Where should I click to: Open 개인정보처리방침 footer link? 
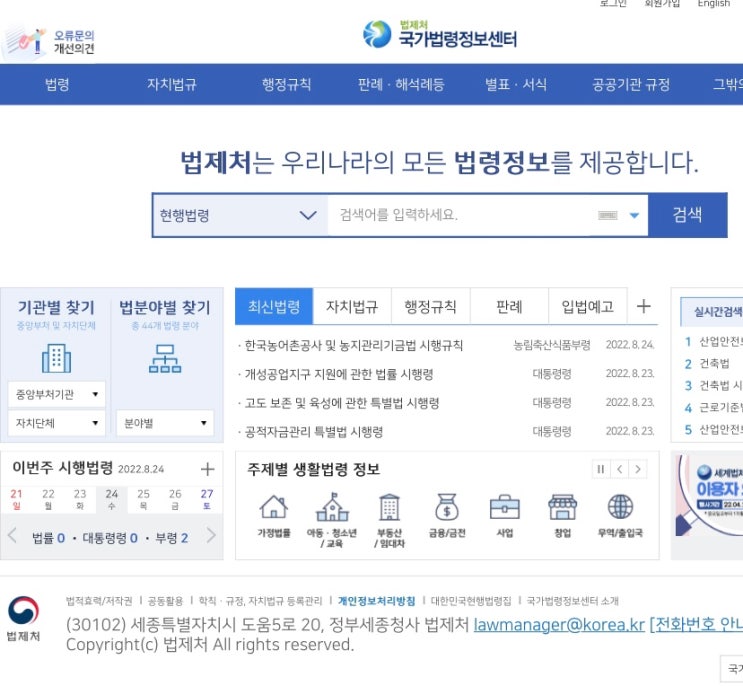click(376, 601)
